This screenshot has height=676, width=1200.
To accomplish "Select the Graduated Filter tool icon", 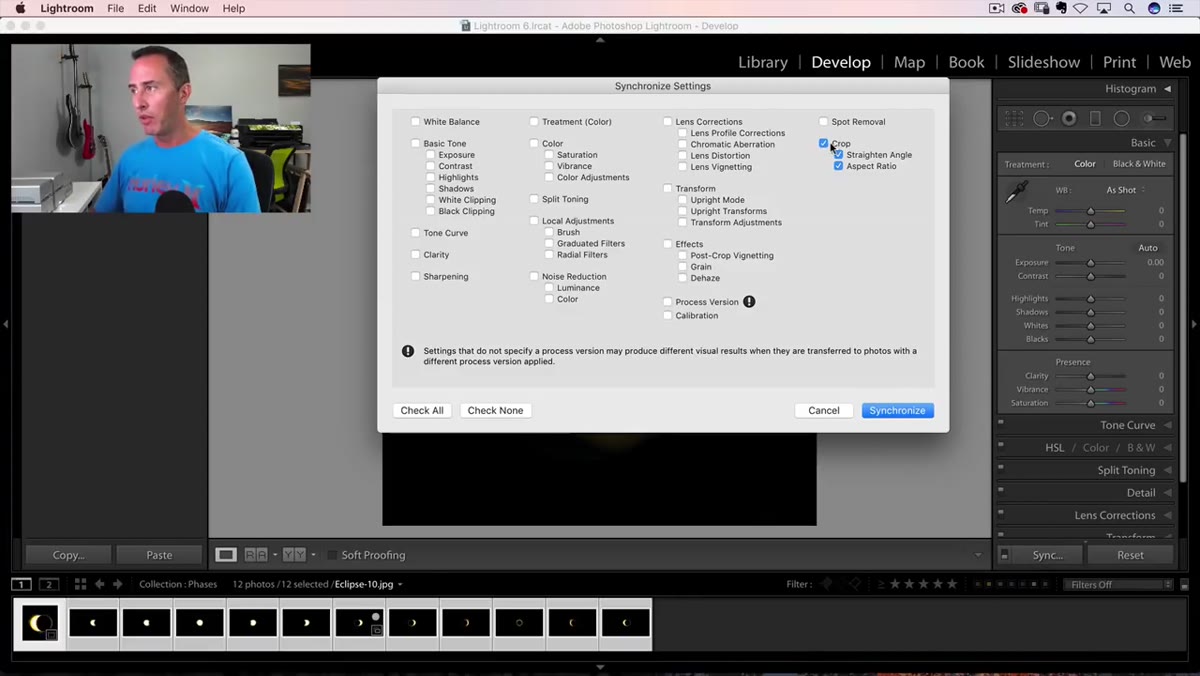I will (1095, 118).
